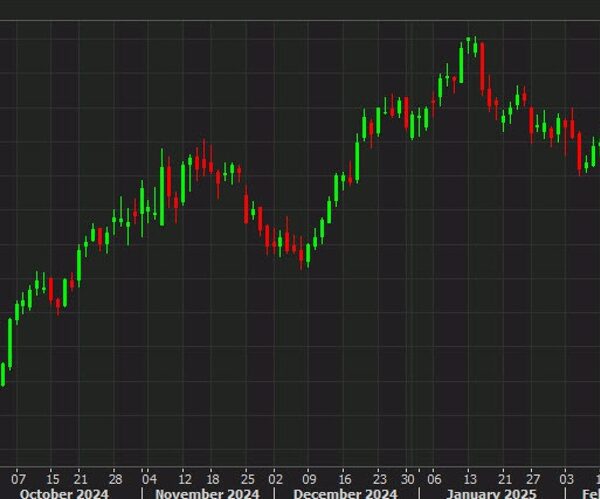
Task: Click the 23 date tick label
Action: click(379, 478)
